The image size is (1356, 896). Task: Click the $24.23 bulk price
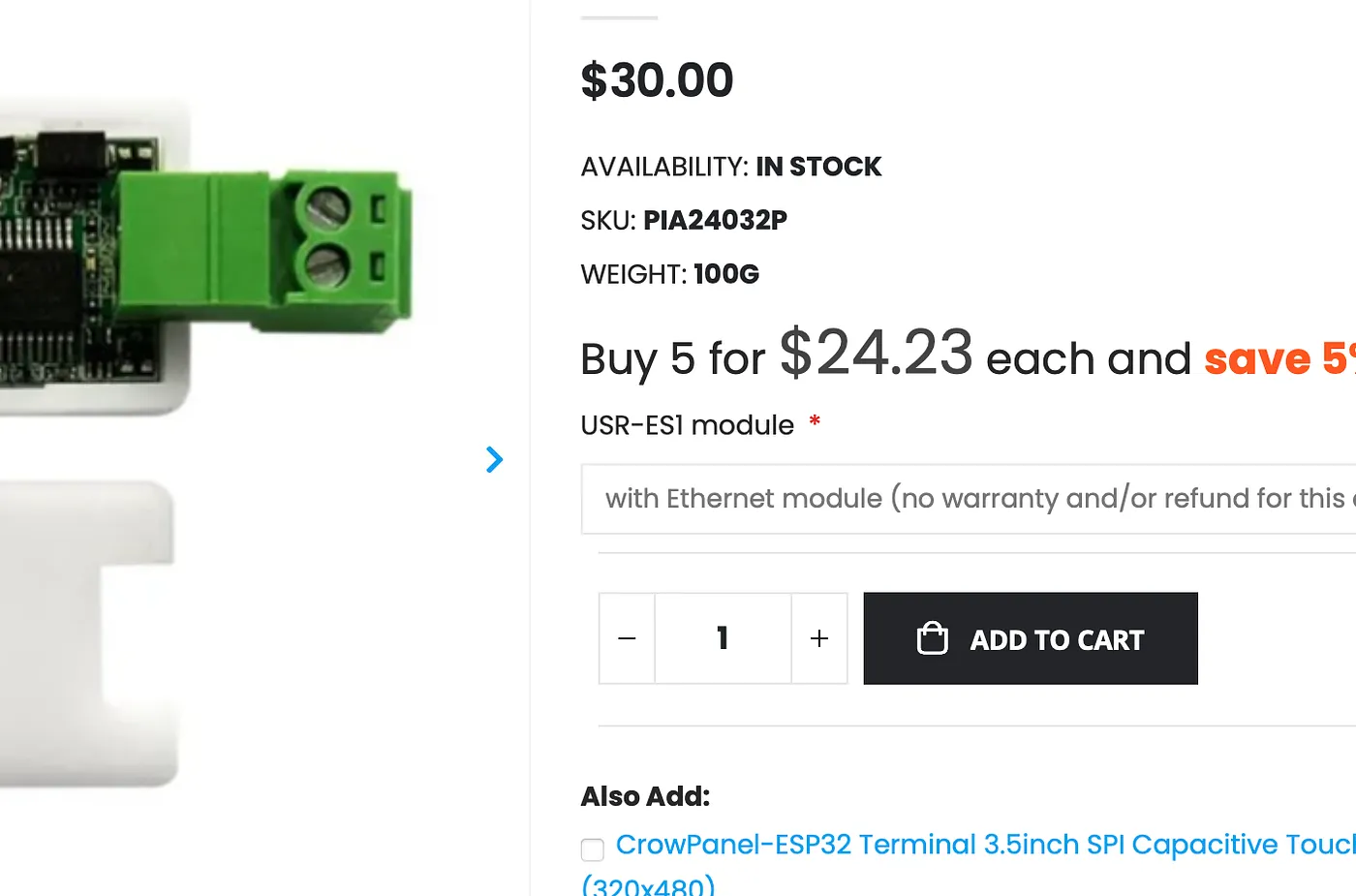(x=876, y=354)
